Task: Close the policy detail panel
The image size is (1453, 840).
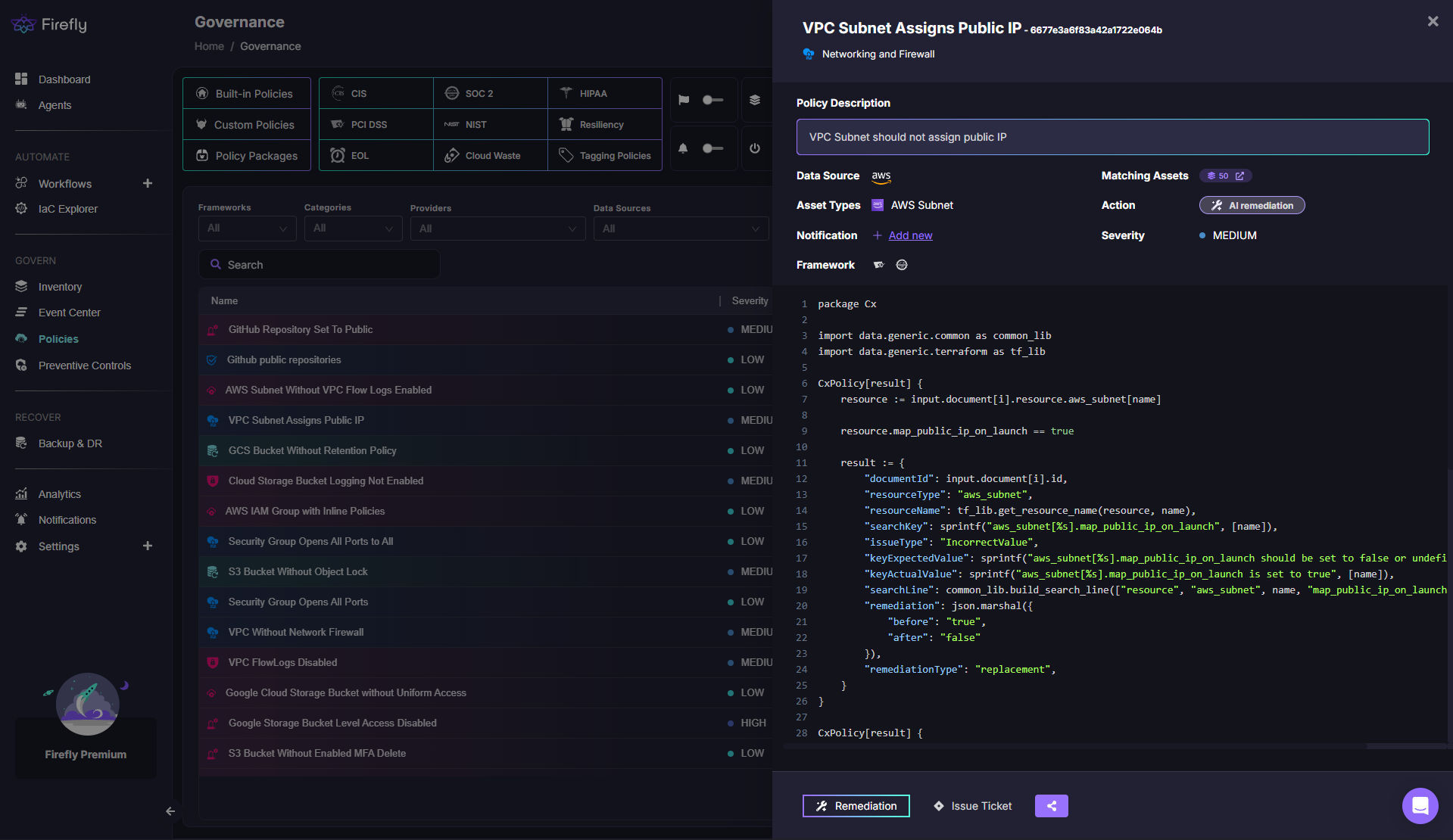Action: (x=1433, y=21)
